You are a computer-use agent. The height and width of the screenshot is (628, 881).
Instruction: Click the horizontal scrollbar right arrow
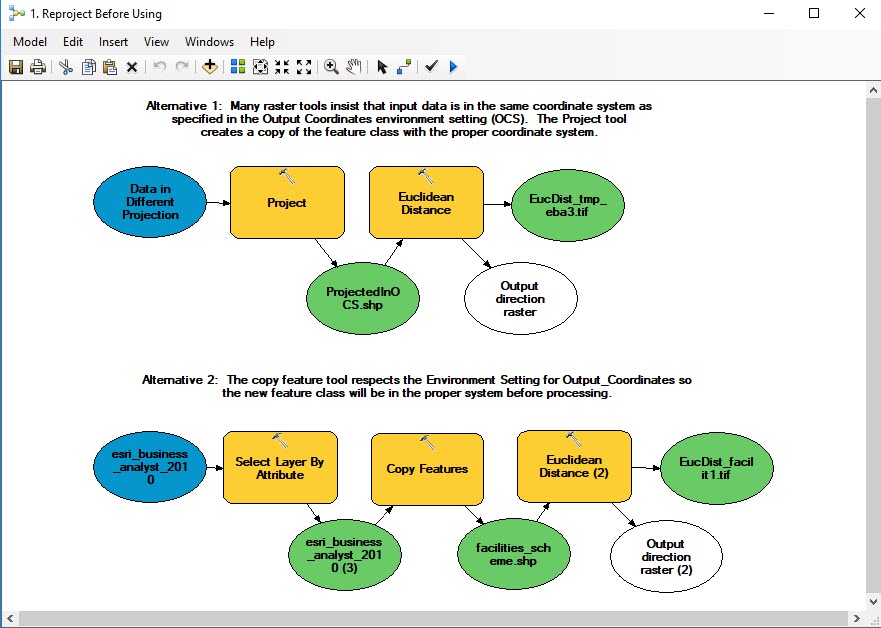(856, 618)
